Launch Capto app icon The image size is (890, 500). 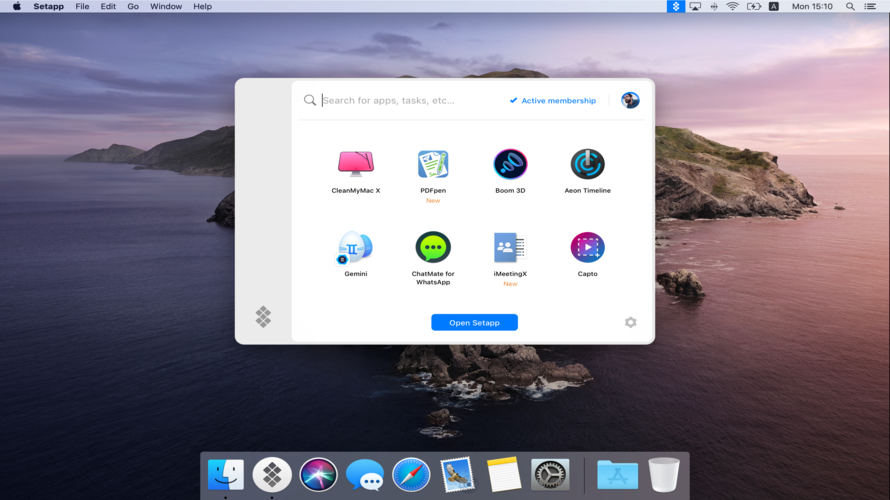587,247
